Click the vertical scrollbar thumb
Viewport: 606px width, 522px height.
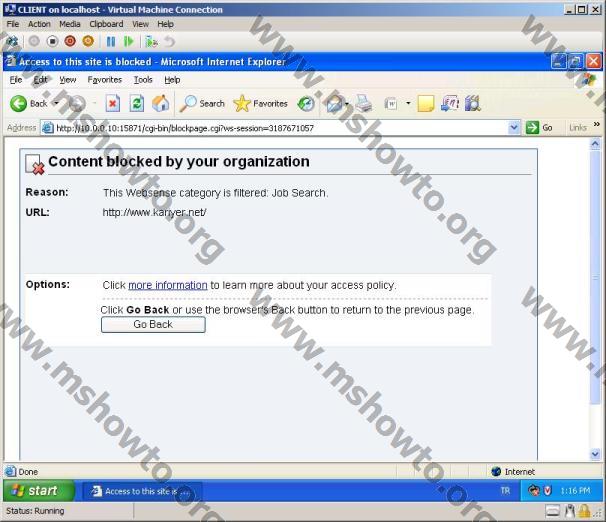(x=595, y=277)
